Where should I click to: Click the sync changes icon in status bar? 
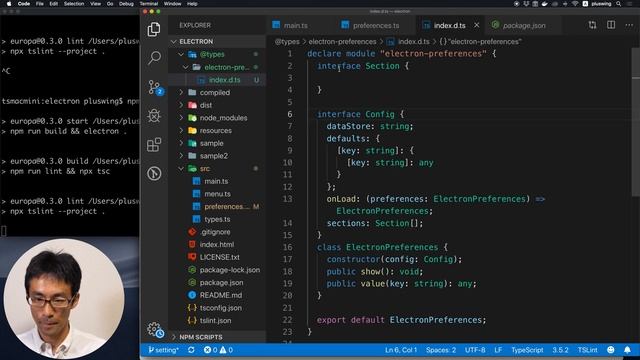191,350
